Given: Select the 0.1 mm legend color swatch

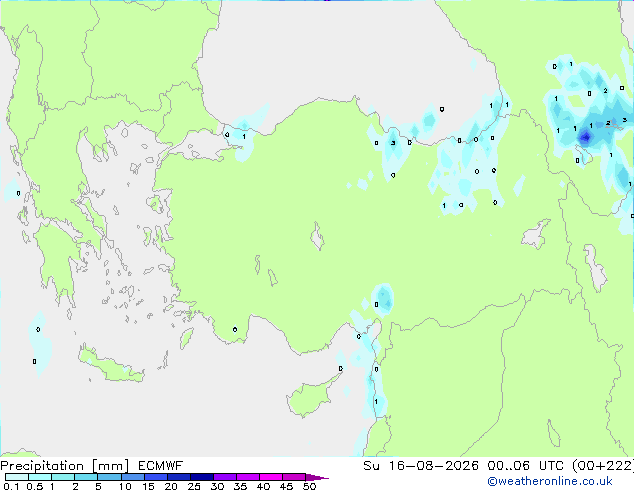Looking at the screenshot, I should pos(17,477).
